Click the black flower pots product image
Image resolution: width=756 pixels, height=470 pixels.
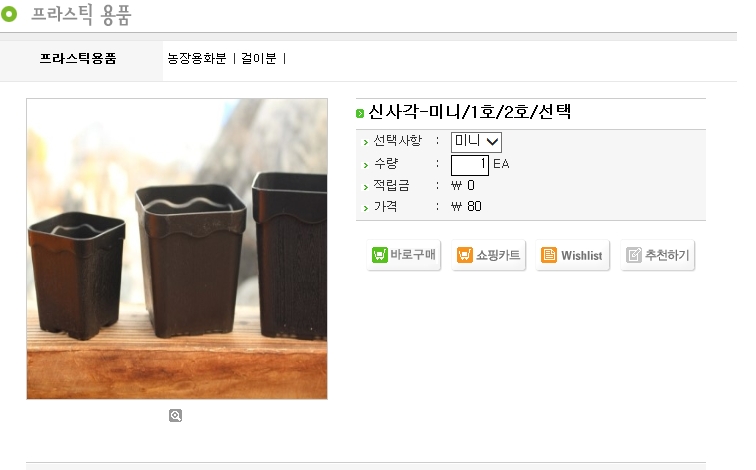coord(177,249)
